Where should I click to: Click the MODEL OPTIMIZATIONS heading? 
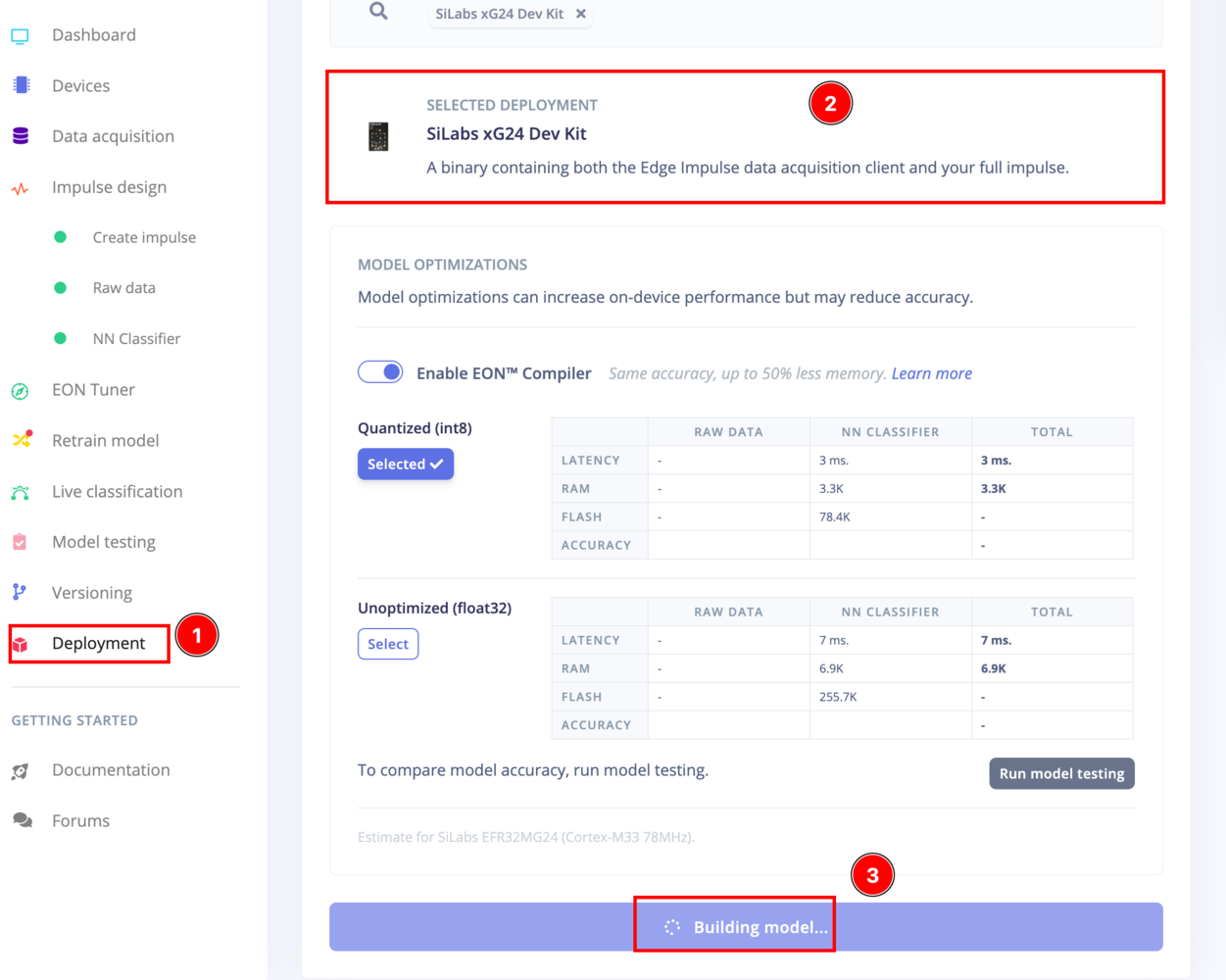pyautogui.click(x=442, y=265)
